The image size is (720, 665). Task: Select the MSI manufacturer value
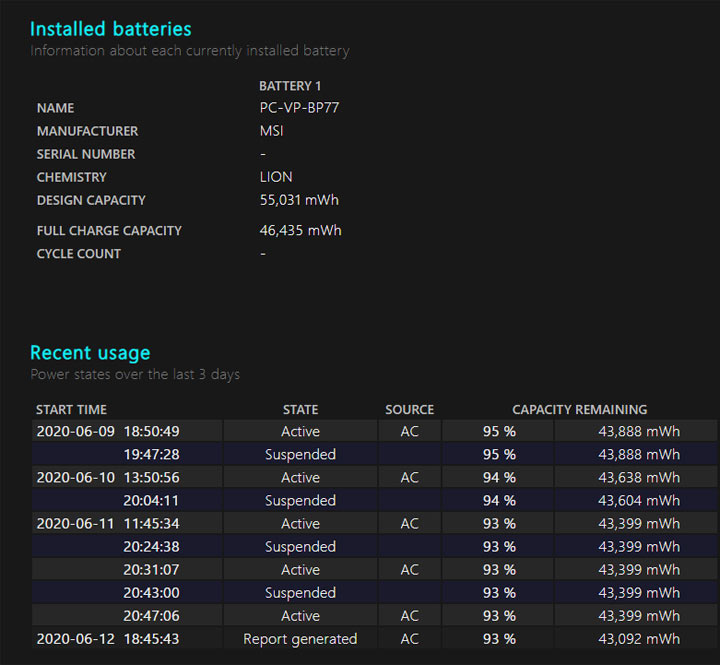[272, 131]
